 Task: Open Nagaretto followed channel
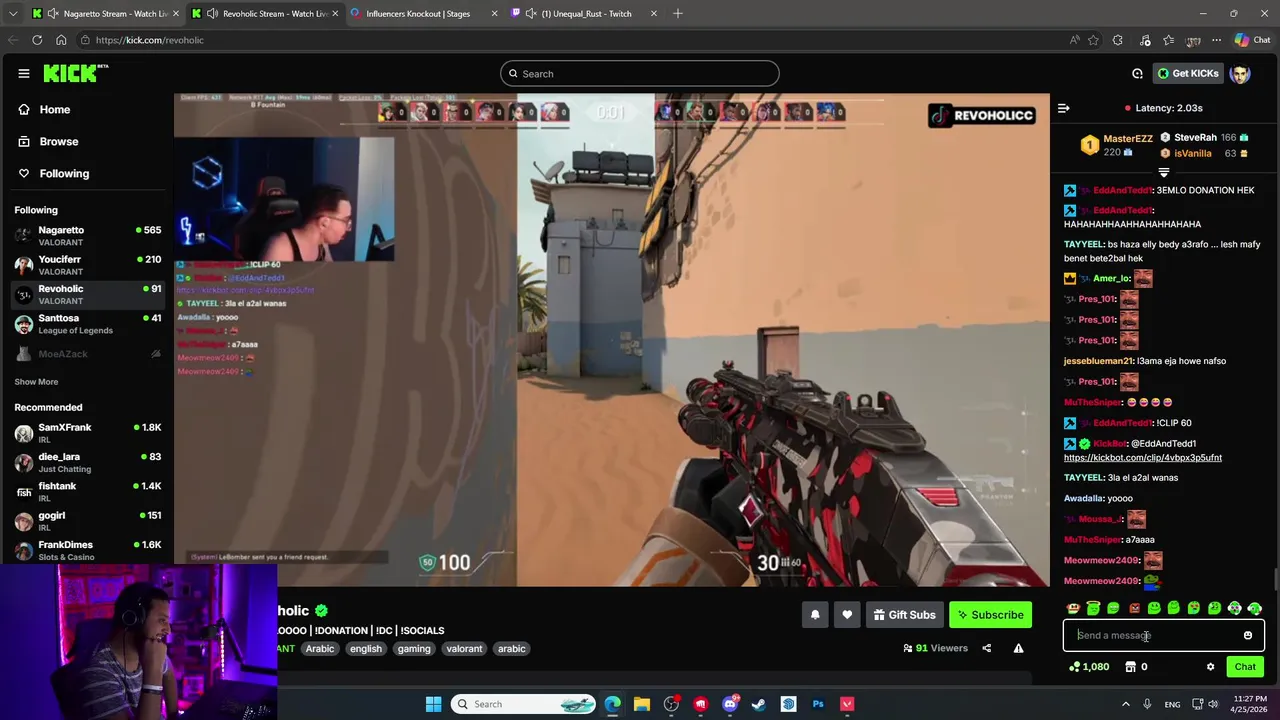(x=87, y=236)
